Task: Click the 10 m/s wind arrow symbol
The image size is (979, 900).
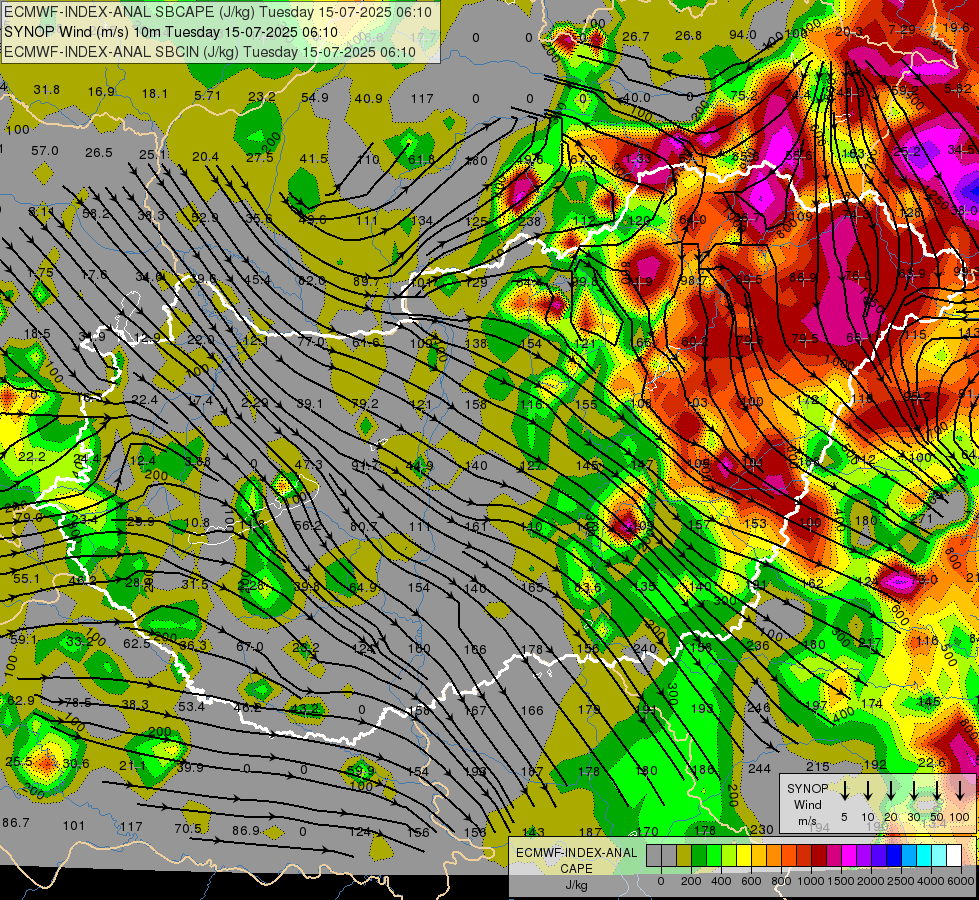Action: click(x=868, y=791)
